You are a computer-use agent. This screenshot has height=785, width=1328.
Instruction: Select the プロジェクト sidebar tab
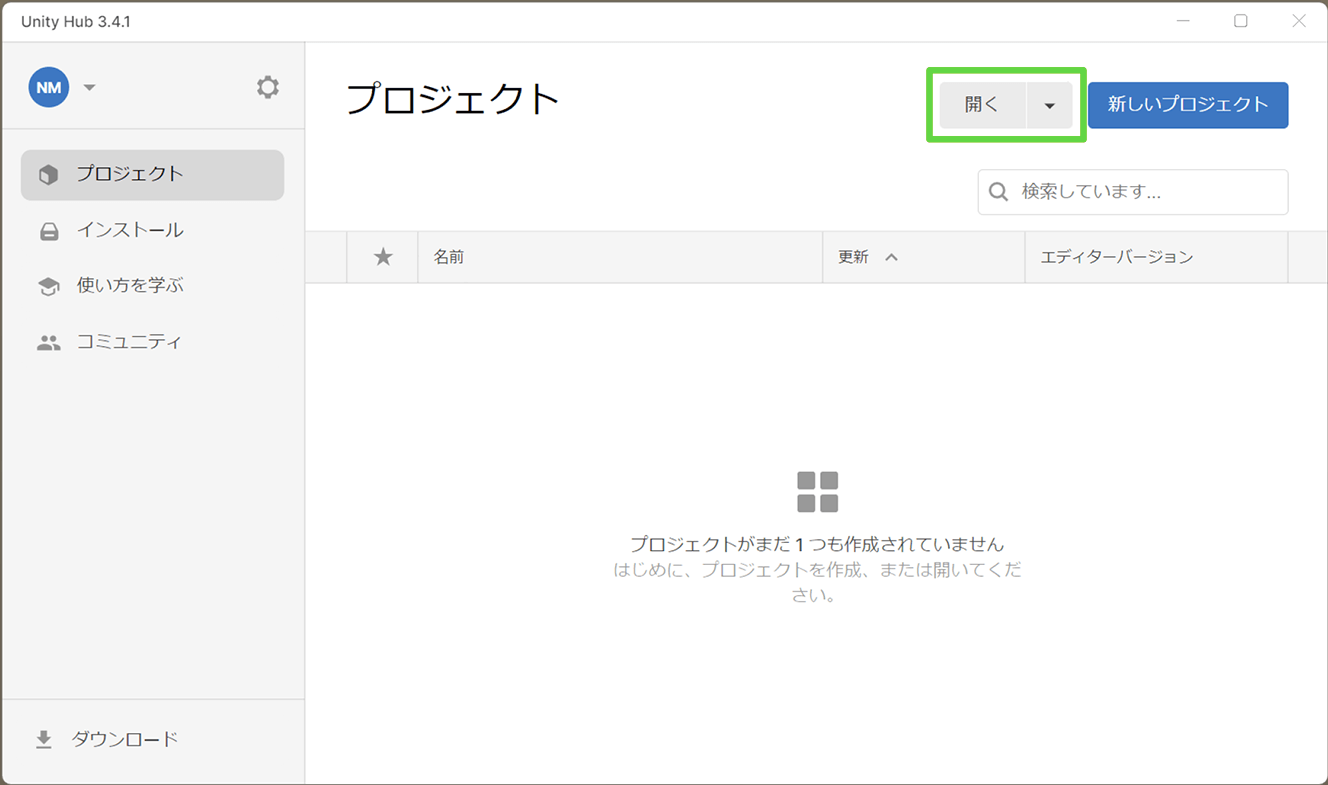click(x=153, y=175)
